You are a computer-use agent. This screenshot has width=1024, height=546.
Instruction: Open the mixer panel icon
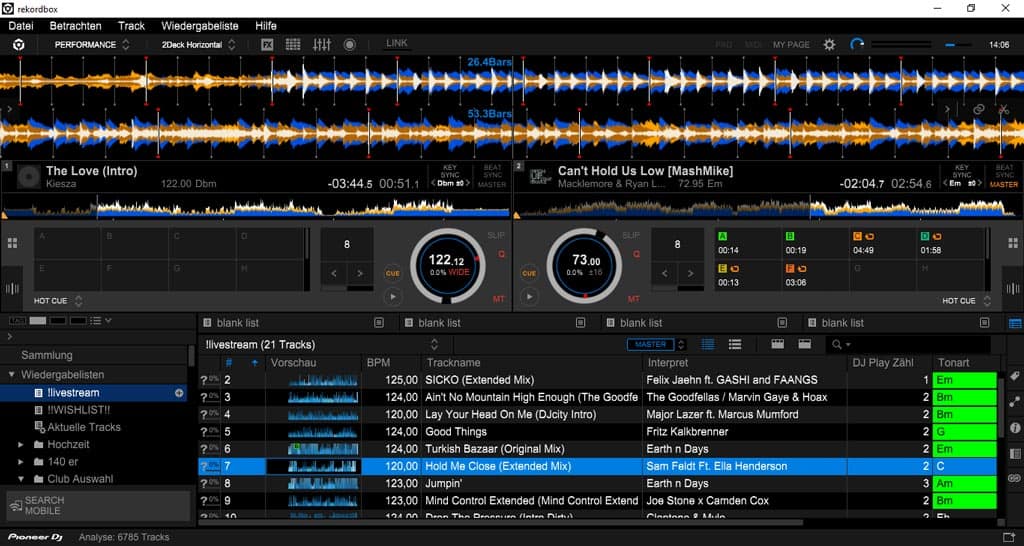point(322,44)
